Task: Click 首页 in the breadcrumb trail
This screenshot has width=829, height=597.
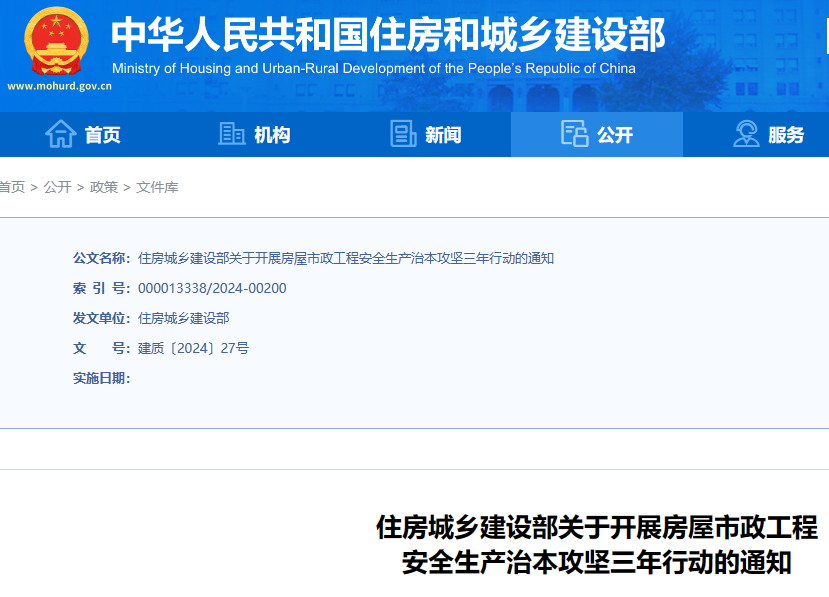Action: (x=12, y=187)
